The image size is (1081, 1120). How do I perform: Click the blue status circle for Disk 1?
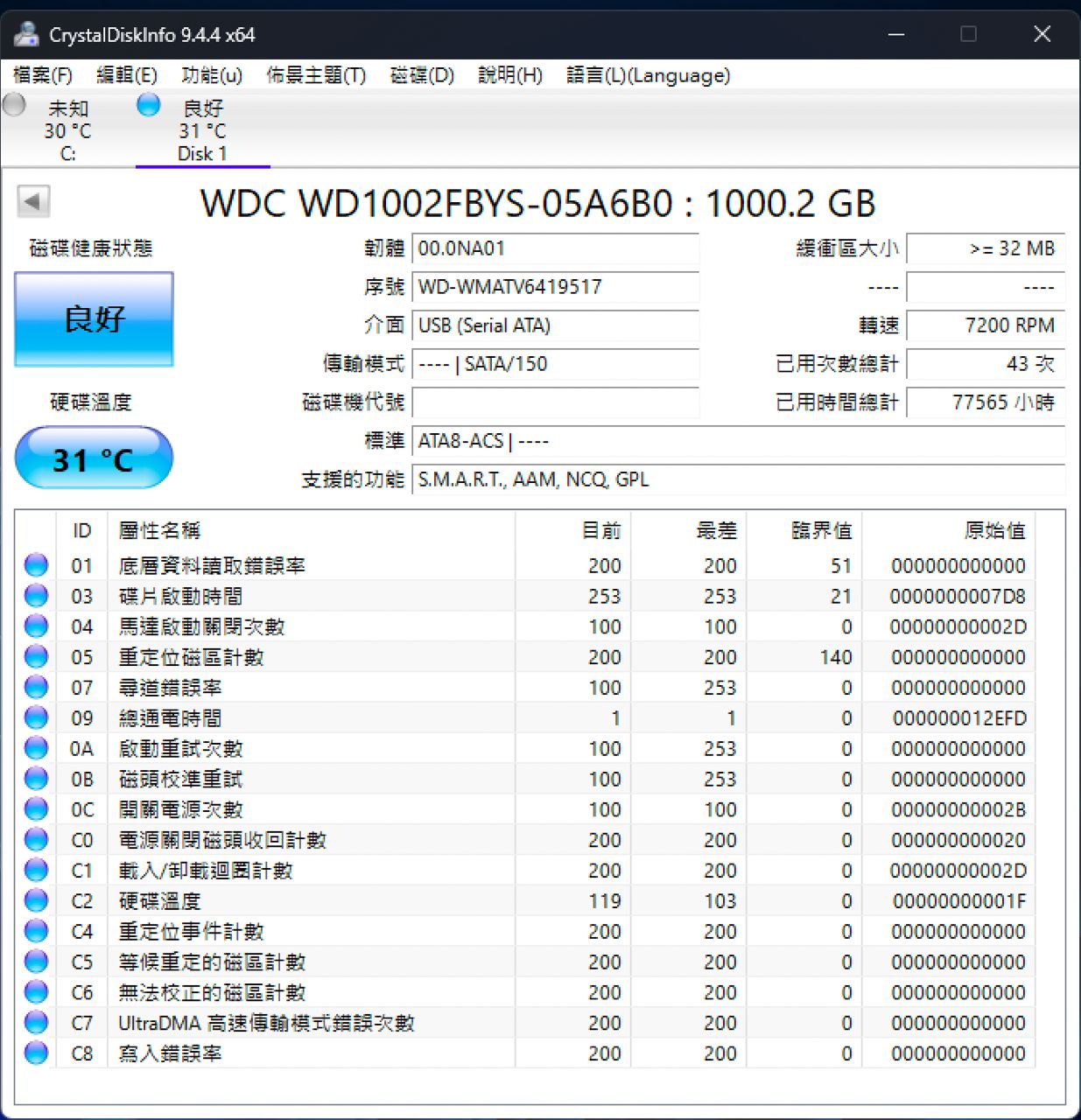pyautogui.click(x=149, y=105)
